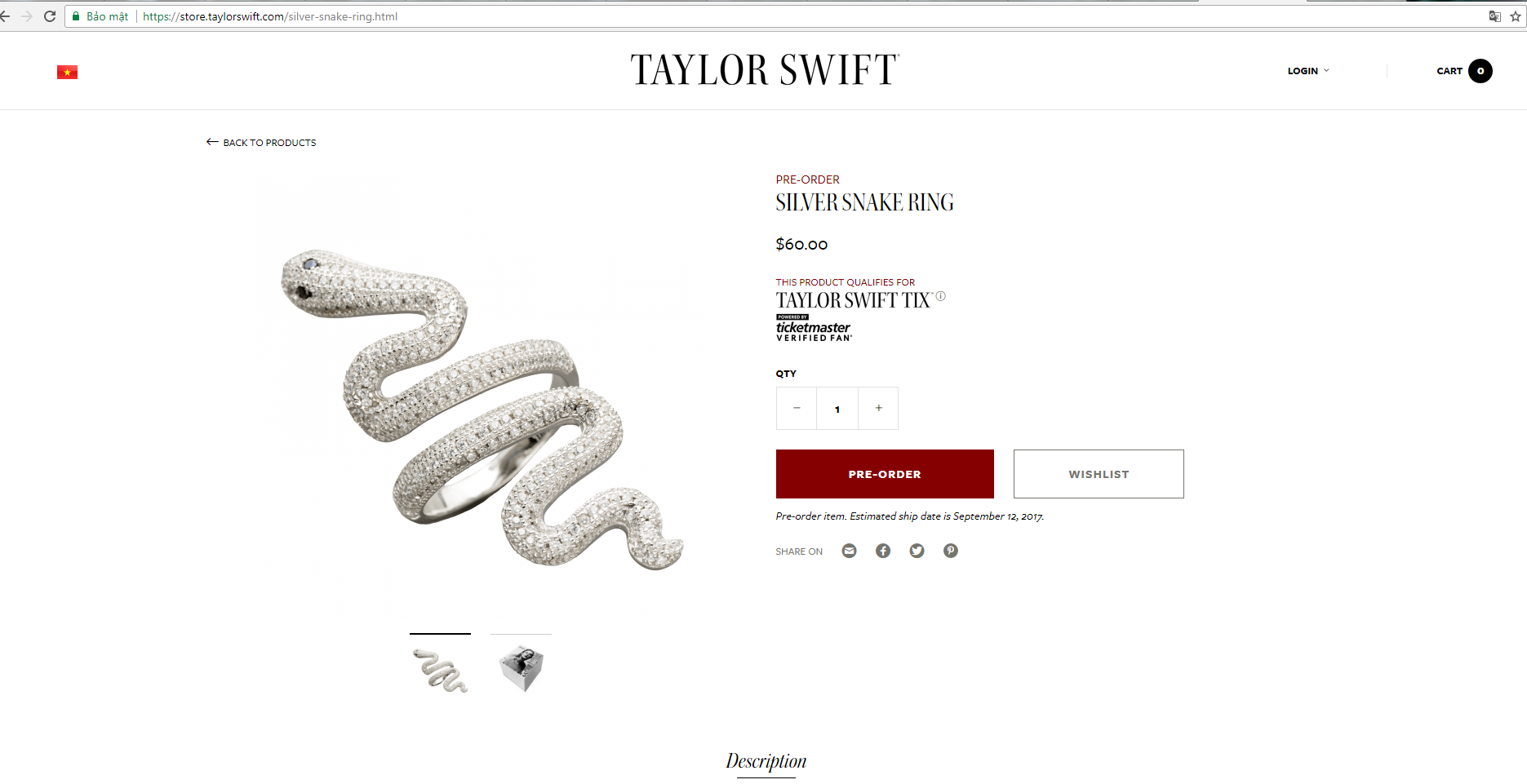Open the cart item count badge

coord(1480,71)
